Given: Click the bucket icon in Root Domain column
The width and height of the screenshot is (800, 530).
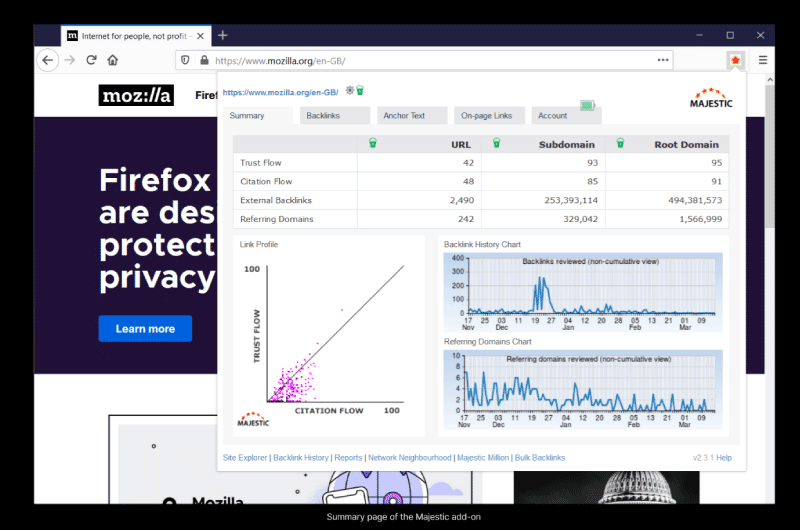Looking at the screenshot, I should pyautogui.click(x=620, y=143).
